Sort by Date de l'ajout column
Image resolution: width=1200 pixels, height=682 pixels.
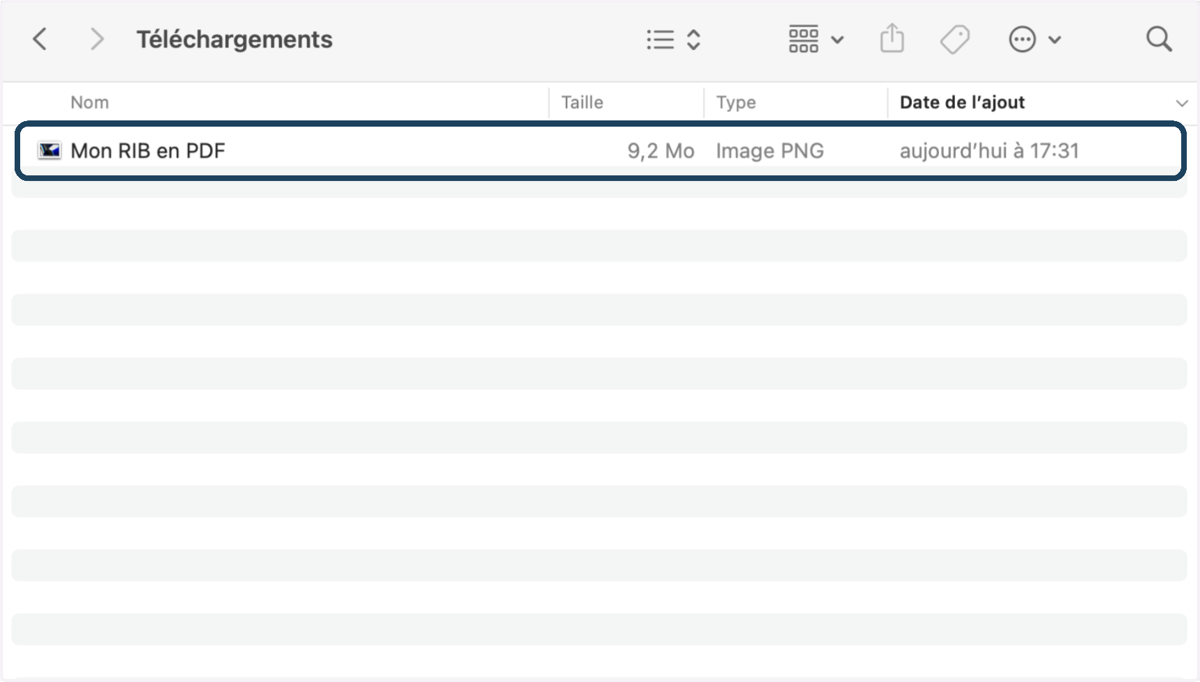962,102
